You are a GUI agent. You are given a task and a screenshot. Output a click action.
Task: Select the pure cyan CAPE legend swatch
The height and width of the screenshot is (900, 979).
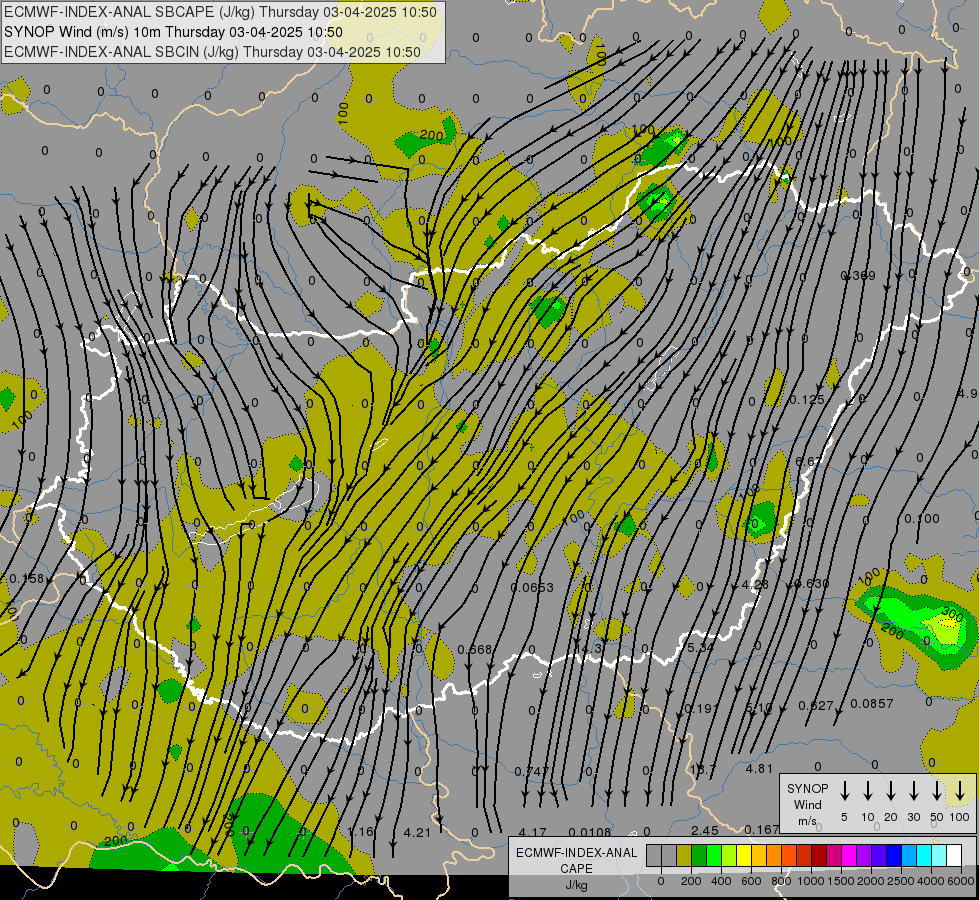(923, 856)
